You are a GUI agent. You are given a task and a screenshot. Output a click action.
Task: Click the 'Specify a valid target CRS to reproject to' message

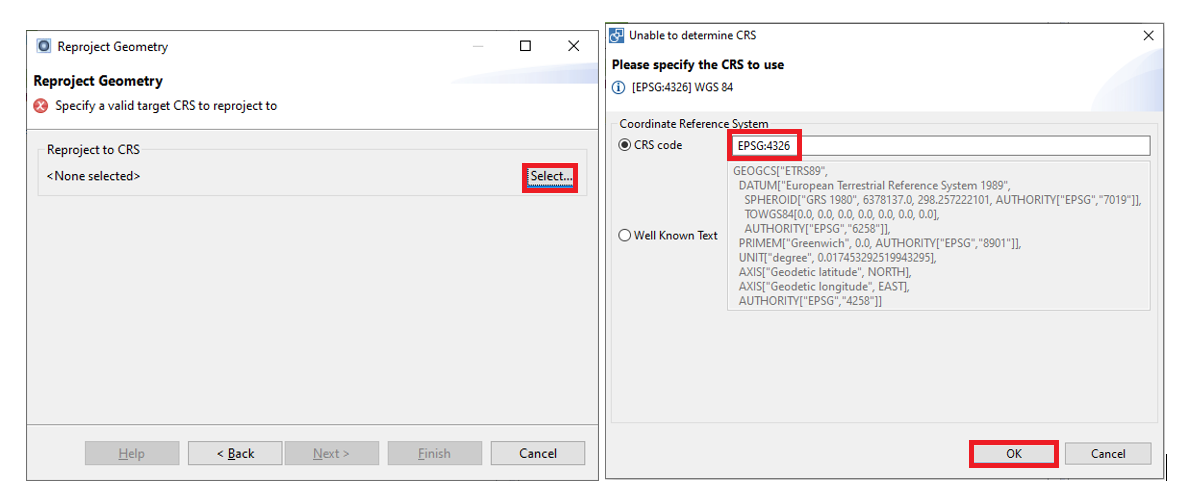(166, 106)
